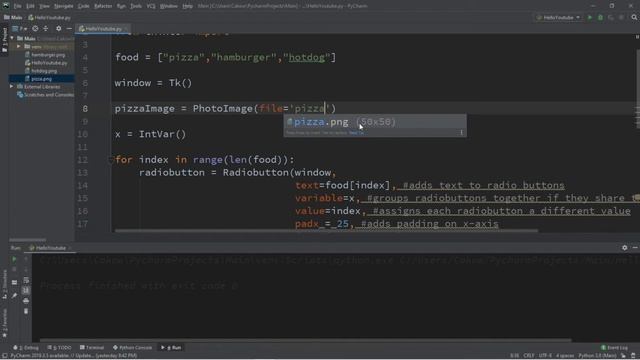Screen dimensions: 640x360
Task: Click the 'x = IntVar()' code line
Action: pyautogui.click(x=150, y=134)
